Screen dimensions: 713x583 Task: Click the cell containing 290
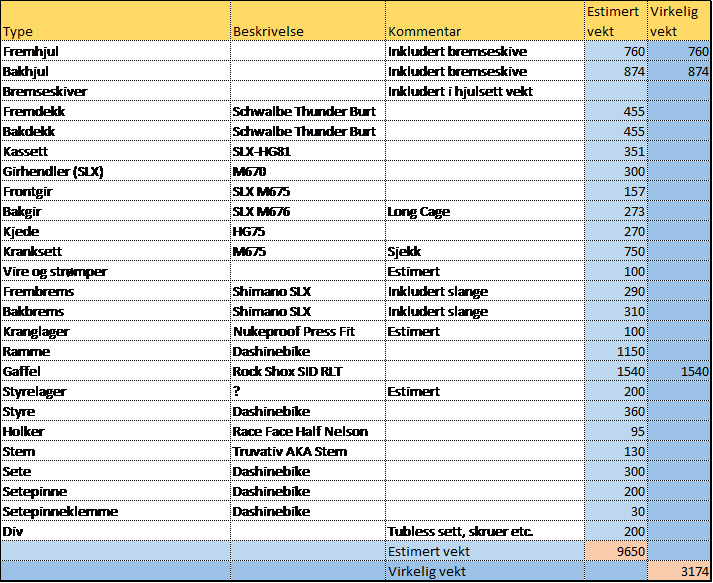615,291
